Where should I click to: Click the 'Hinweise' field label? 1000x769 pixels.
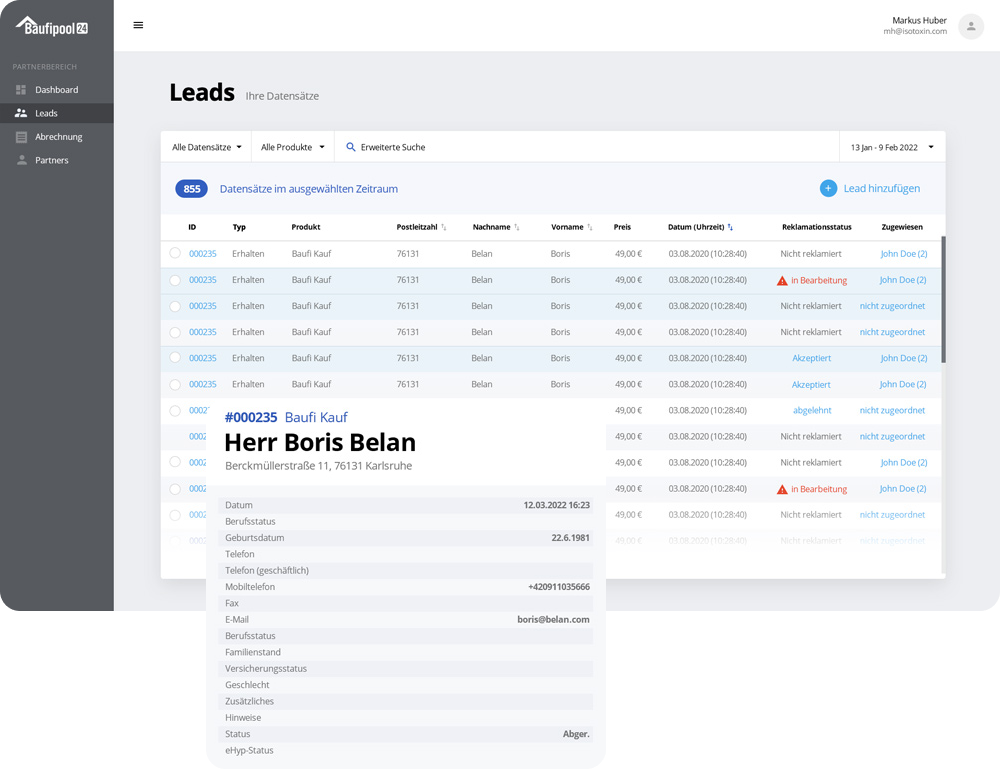[x=243, y=717]
